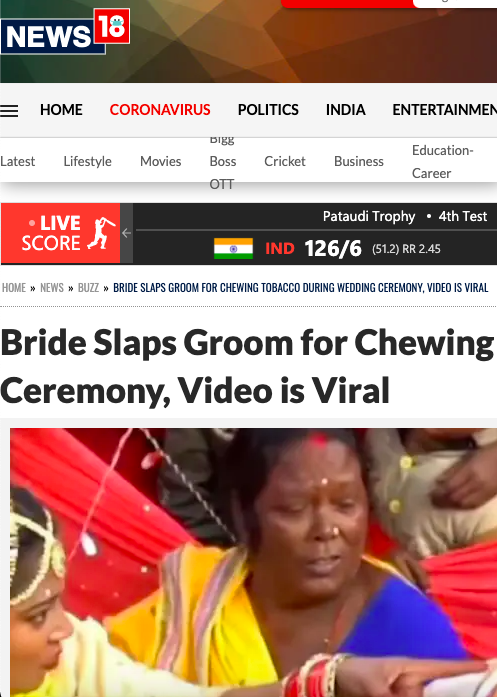Viewport: 497px width, 697px height.
Task: Click the left arrow beside Live Score
Action: click(x=127, y=233)
